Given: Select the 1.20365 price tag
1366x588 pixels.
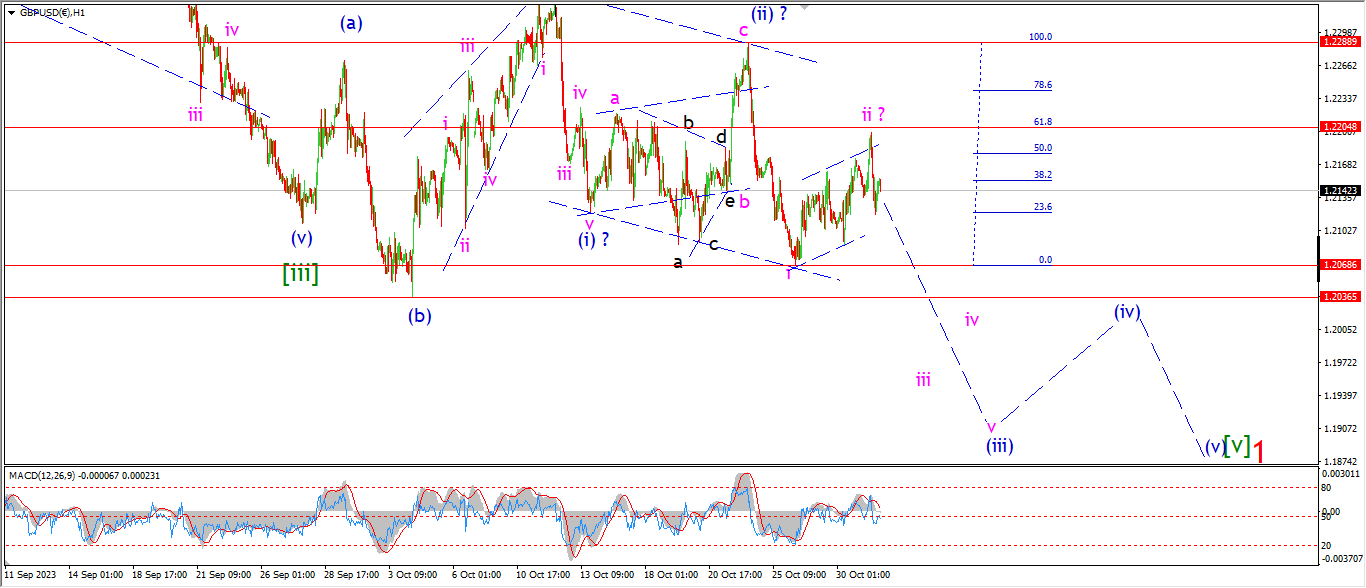Looking at the screenshot, I should coord(1339,297).
